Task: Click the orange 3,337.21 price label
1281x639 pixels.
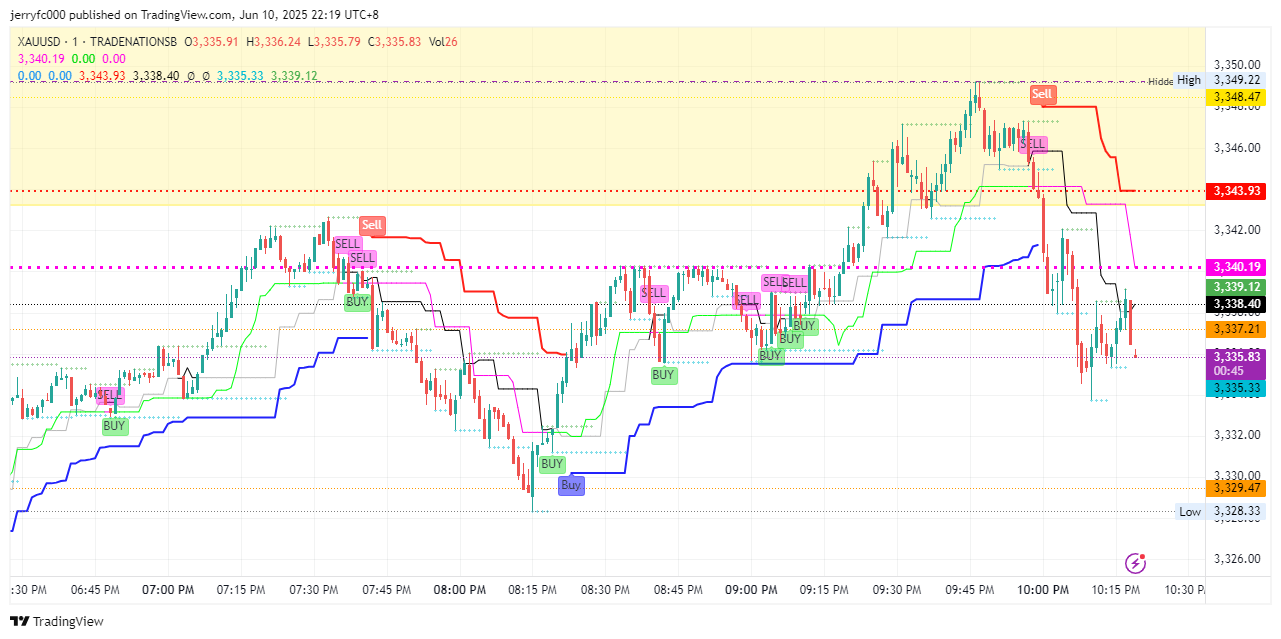Action: 1236,329
